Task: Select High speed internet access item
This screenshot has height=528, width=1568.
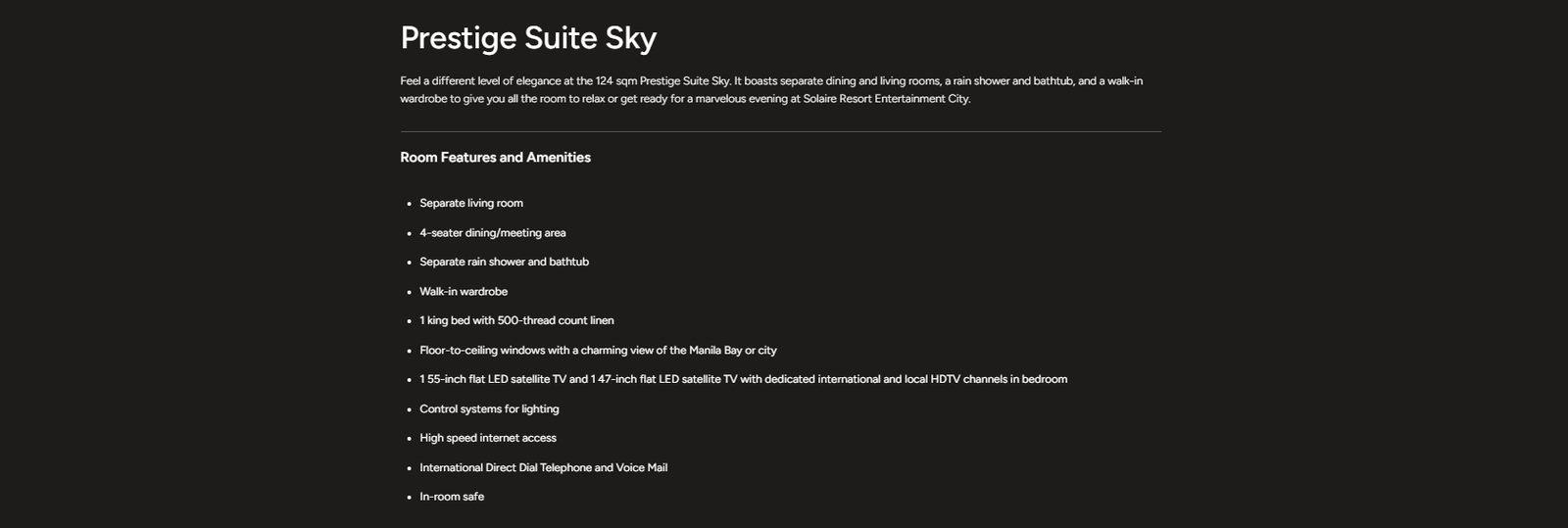Action: [x=488, y=438]
